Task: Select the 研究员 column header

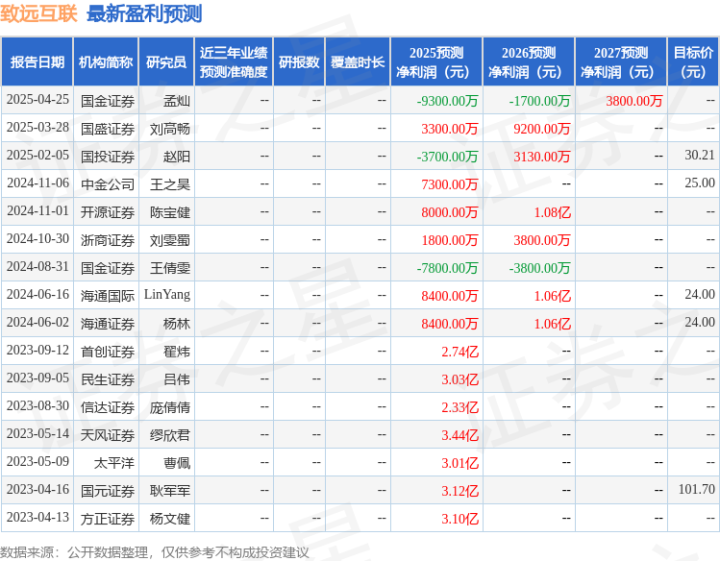Action: tap(166, 62)
